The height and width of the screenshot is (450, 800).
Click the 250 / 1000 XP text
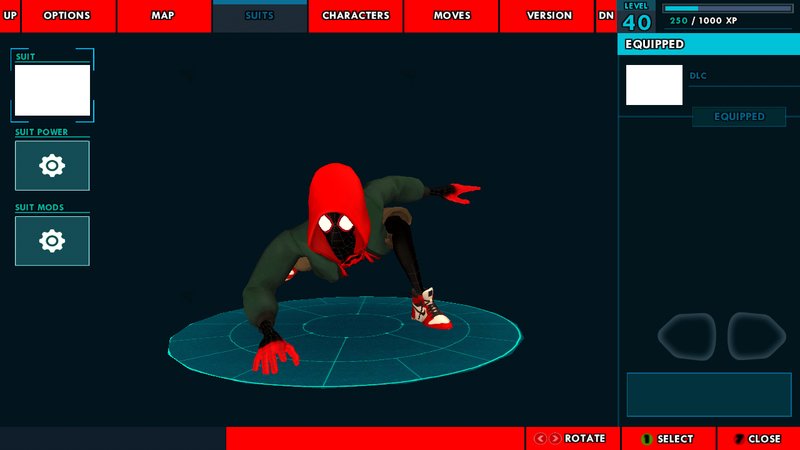pyautogui.click(x=704, y=21)
